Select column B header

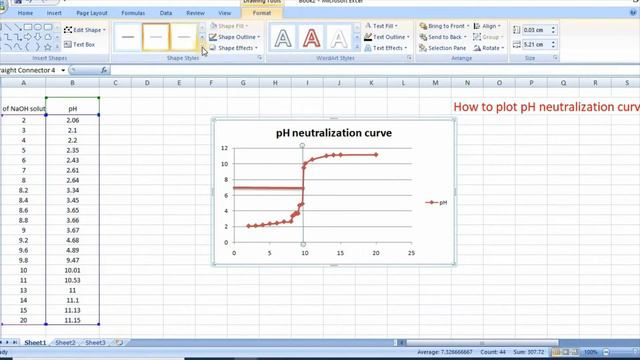click(72, 83)
